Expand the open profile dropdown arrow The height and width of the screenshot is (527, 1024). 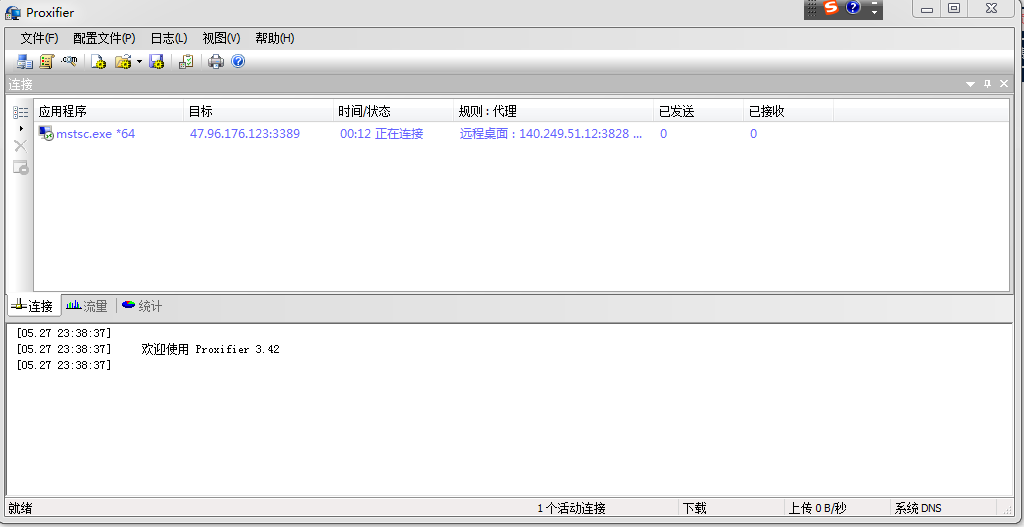pyautogui.click(x=139, y=62)
